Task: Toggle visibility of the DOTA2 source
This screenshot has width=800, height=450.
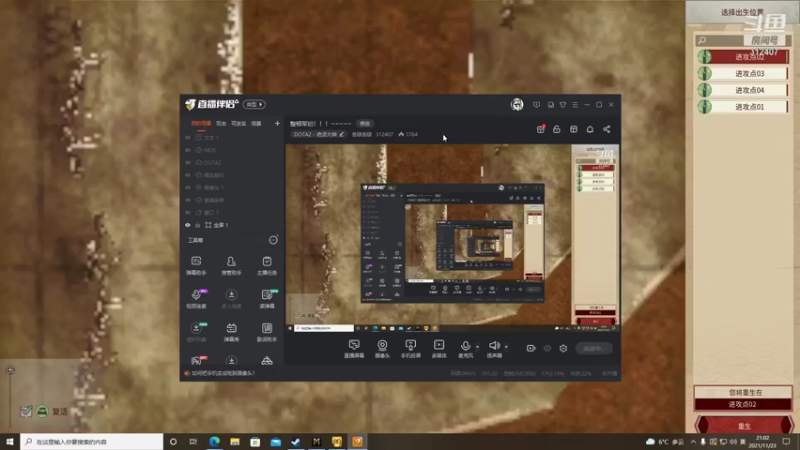Action: 188,163
